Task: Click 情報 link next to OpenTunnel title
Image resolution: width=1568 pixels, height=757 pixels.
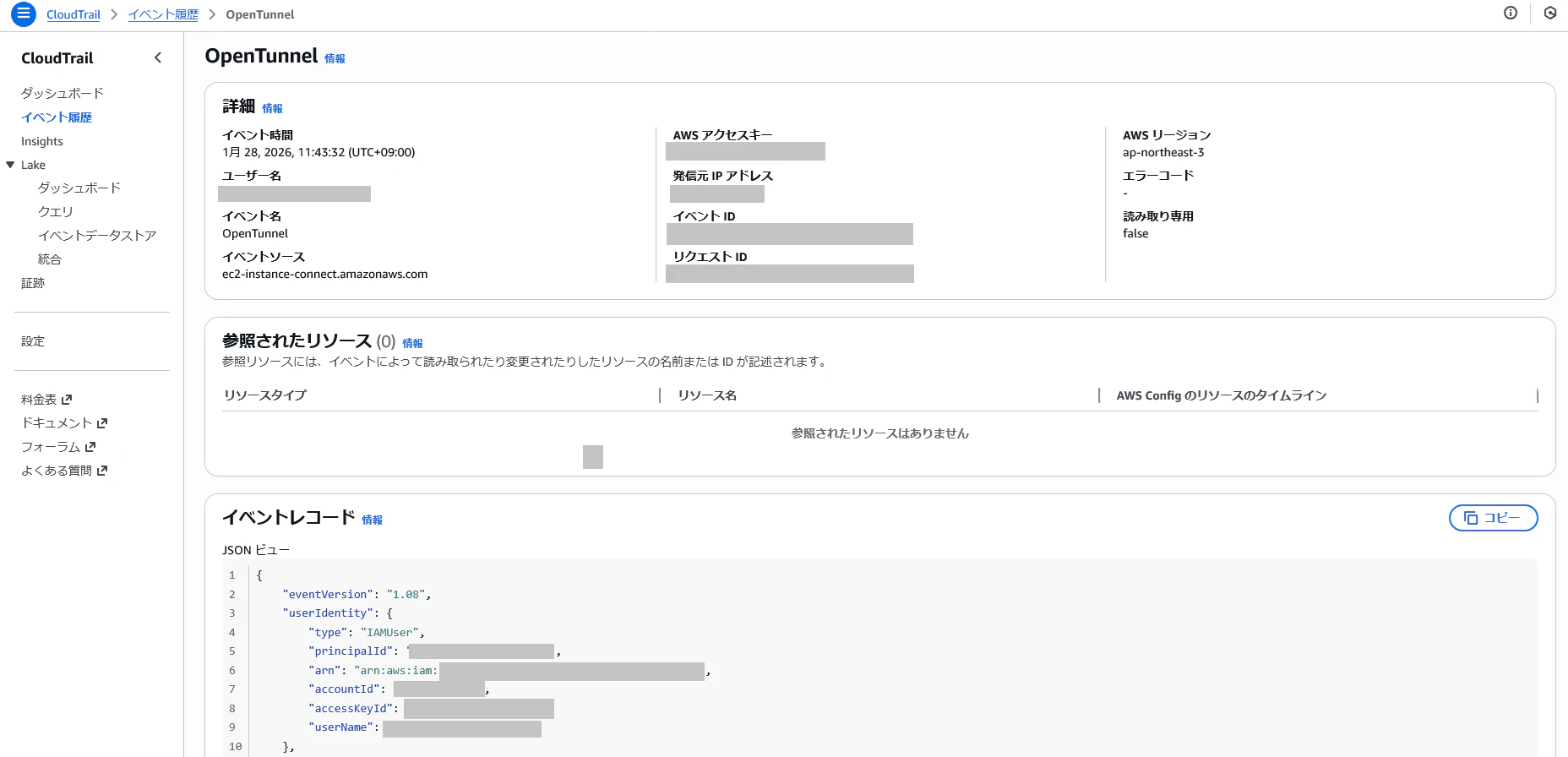Action: [x=335, y=58]
